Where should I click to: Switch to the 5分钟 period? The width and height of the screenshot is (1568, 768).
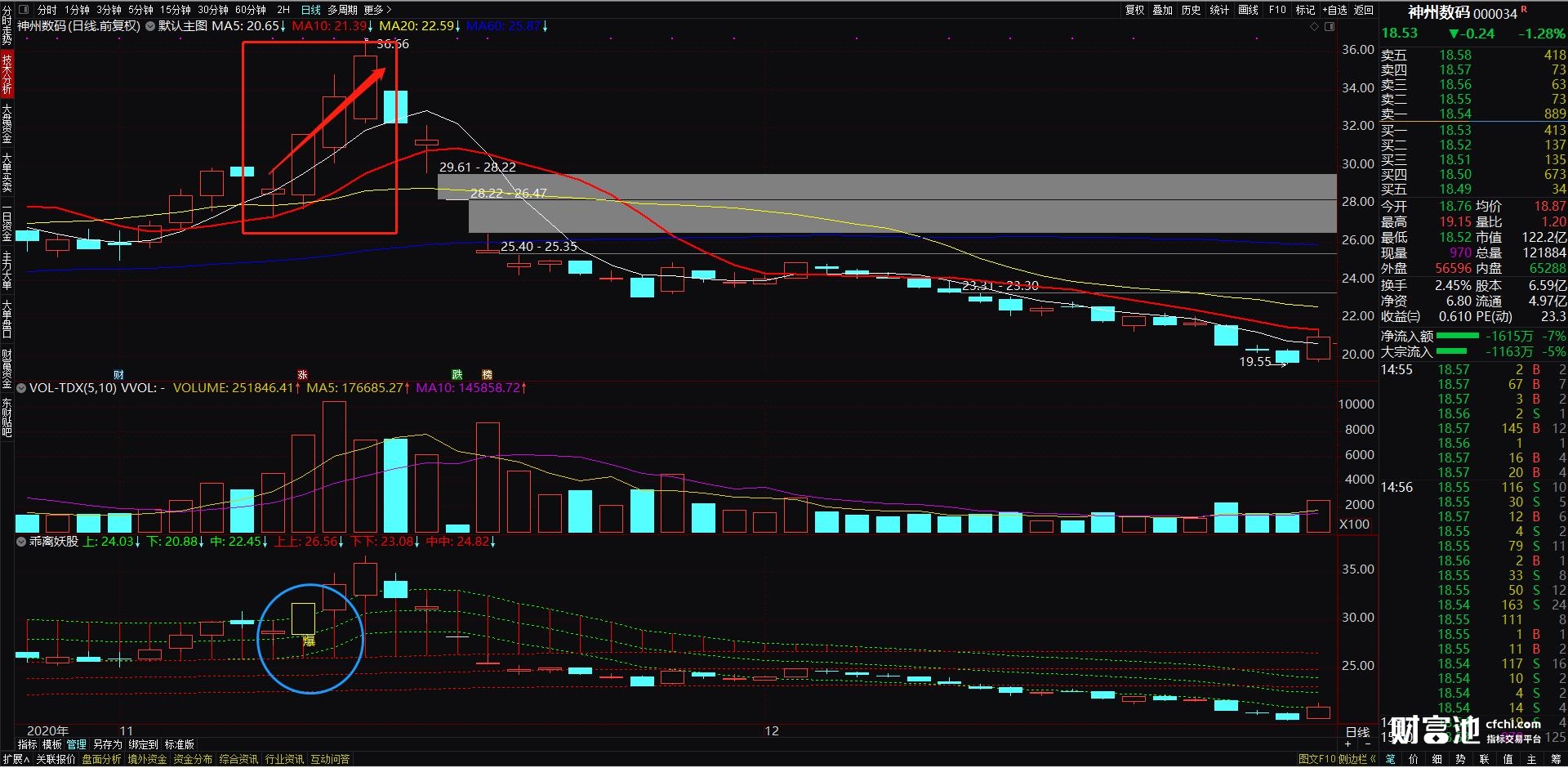[x=140, y=10]
